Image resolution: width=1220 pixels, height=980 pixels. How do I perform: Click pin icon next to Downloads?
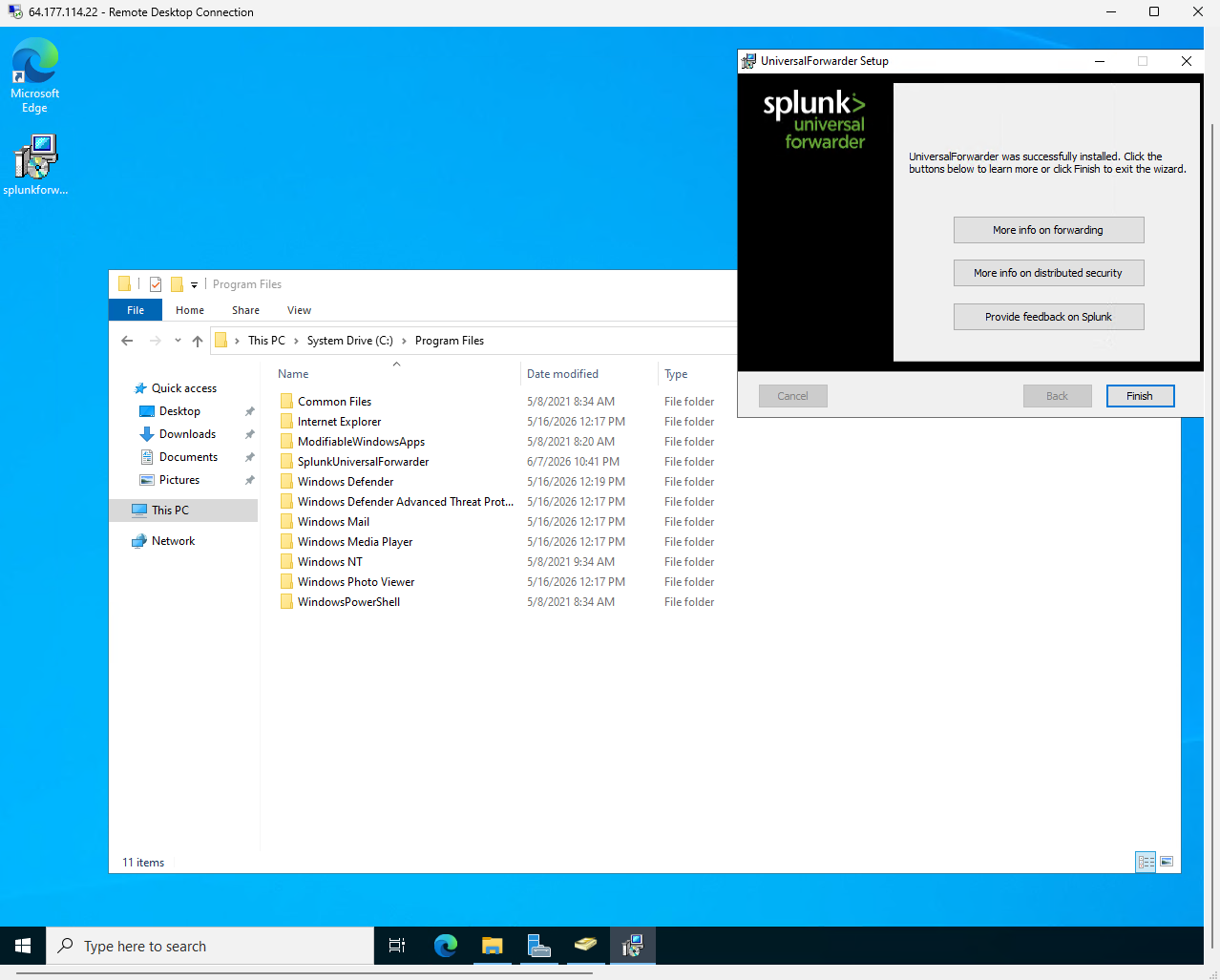coord(249,434)
